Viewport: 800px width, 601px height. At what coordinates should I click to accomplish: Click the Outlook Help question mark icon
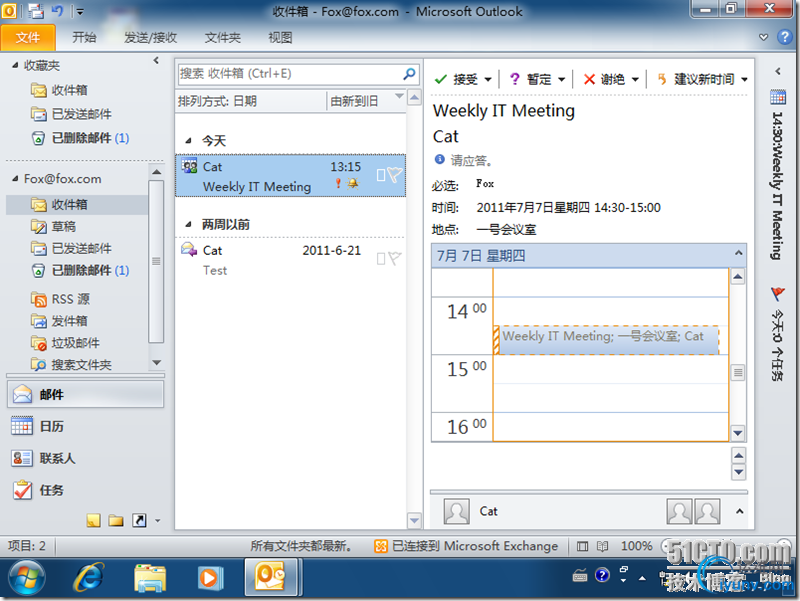pyautogui.click(x=784, y=37)
